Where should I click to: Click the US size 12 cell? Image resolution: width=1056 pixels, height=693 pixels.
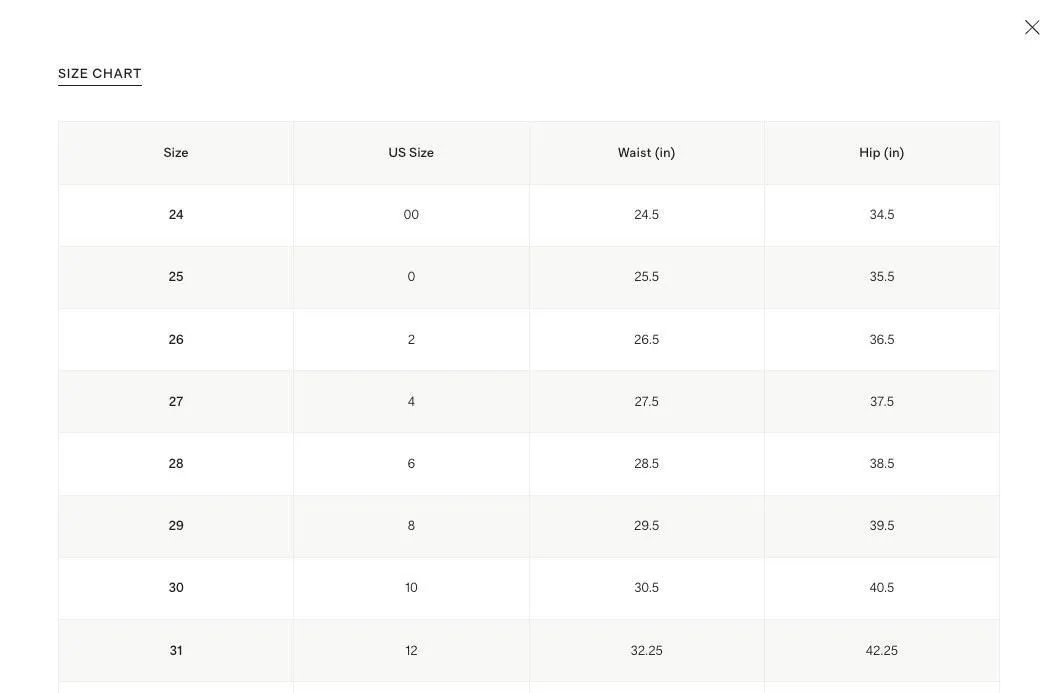point(411,651)
